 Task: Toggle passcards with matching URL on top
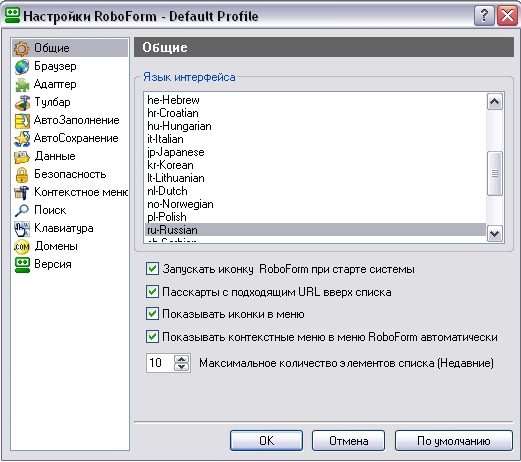point(152,292)
